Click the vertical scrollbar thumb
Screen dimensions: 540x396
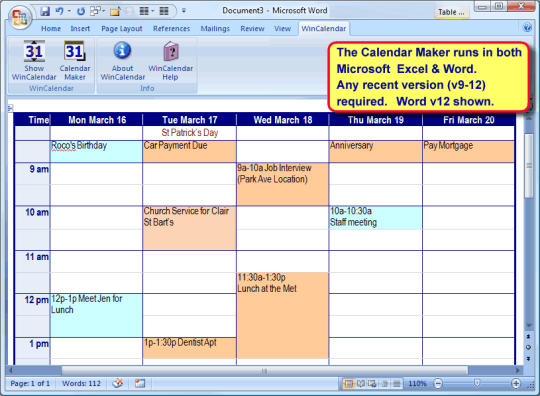(x=529, y=166)
